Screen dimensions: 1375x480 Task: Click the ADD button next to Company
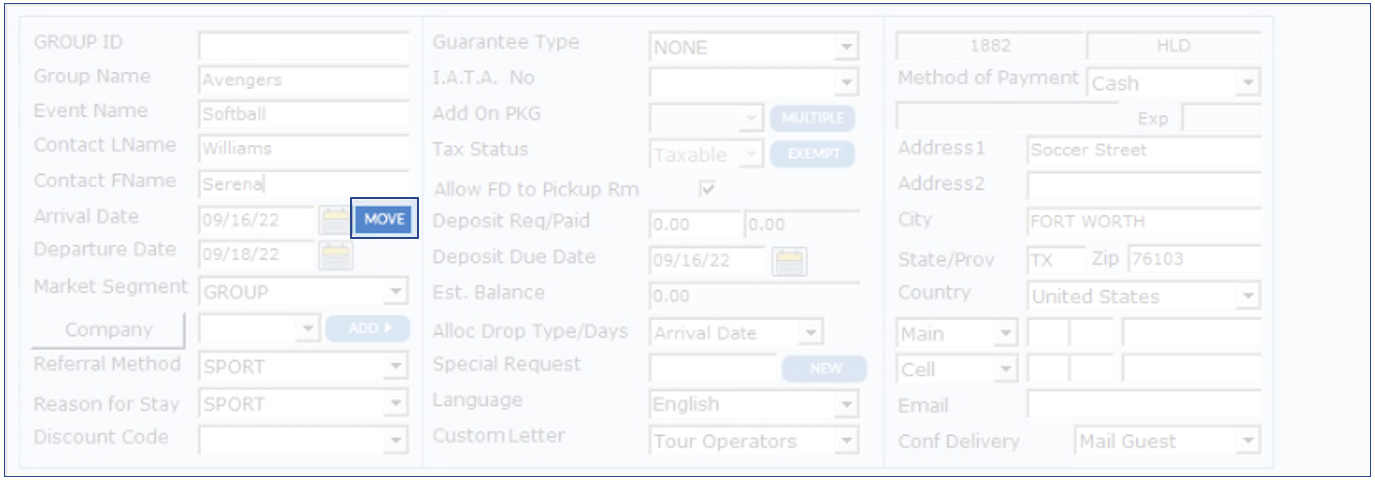pos(367,328)
